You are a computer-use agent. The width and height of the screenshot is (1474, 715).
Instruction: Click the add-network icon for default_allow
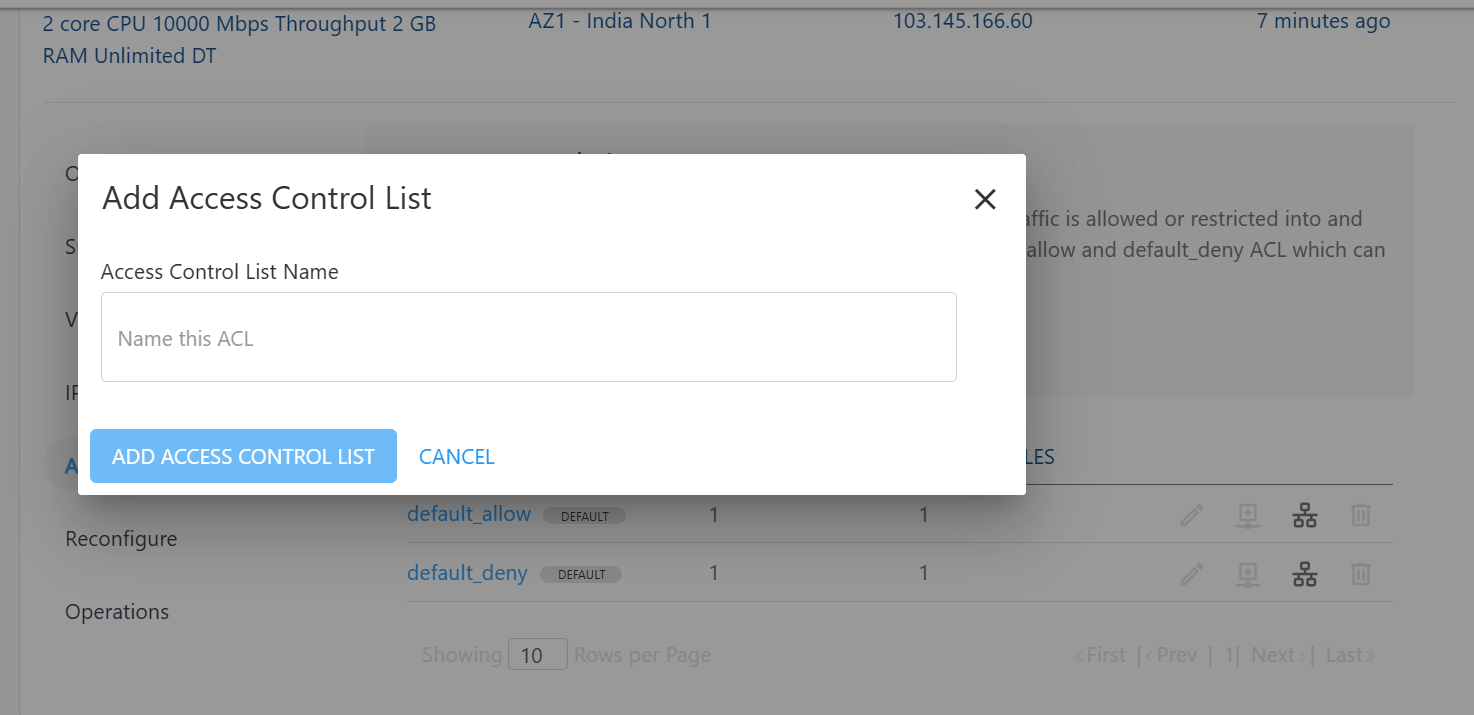pos(1247,516)
